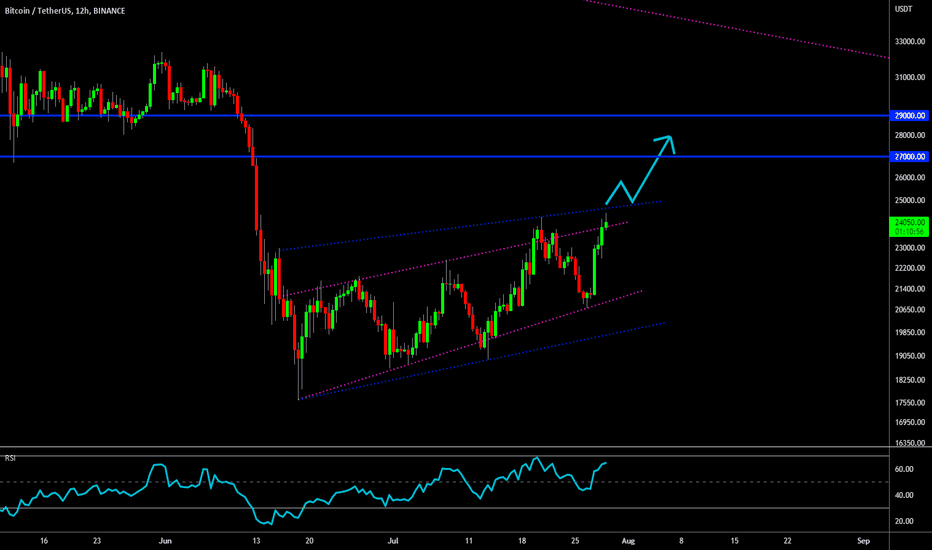Click the 22 date label on time axis
Image resolution: width=932 pixels, height=550 pixels.
tap(788, 541)
